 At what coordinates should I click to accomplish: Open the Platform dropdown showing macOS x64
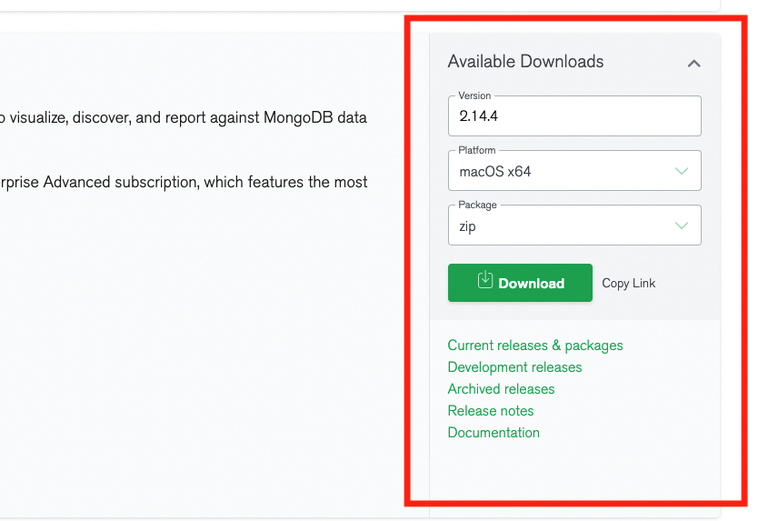coord(560,171)
